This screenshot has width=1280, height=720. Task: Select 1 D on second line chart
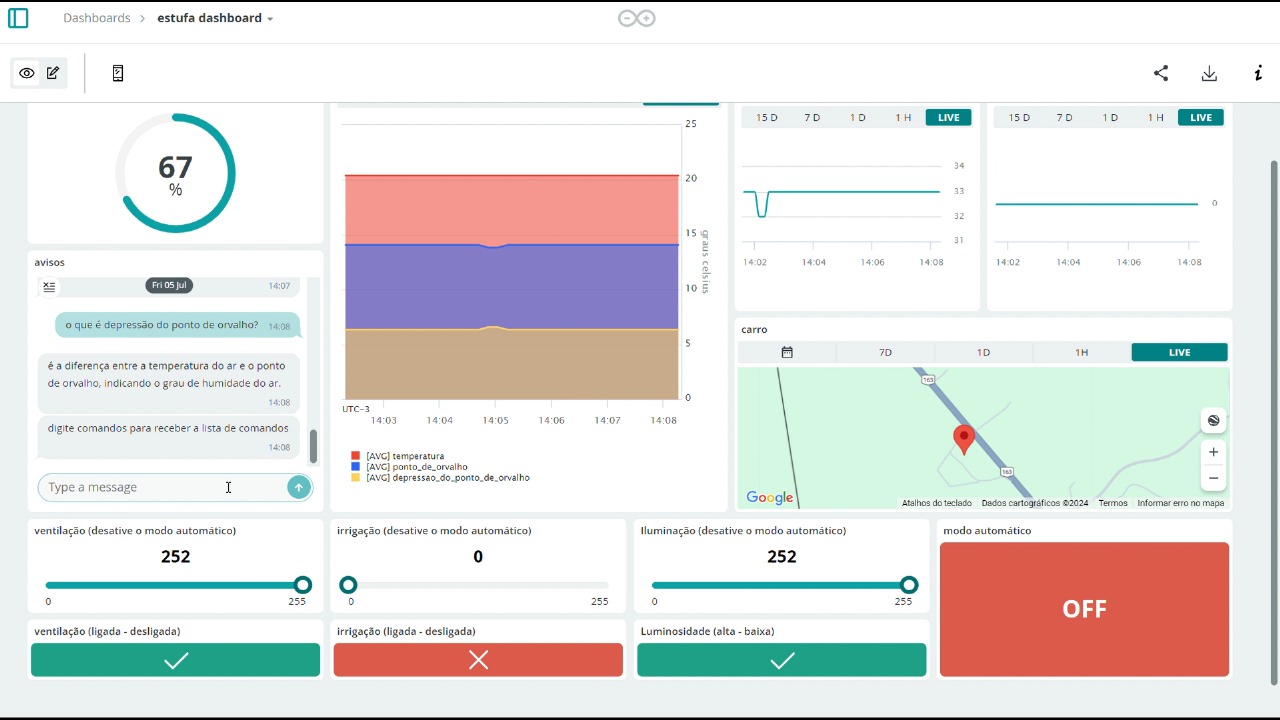pos(1110,118)
